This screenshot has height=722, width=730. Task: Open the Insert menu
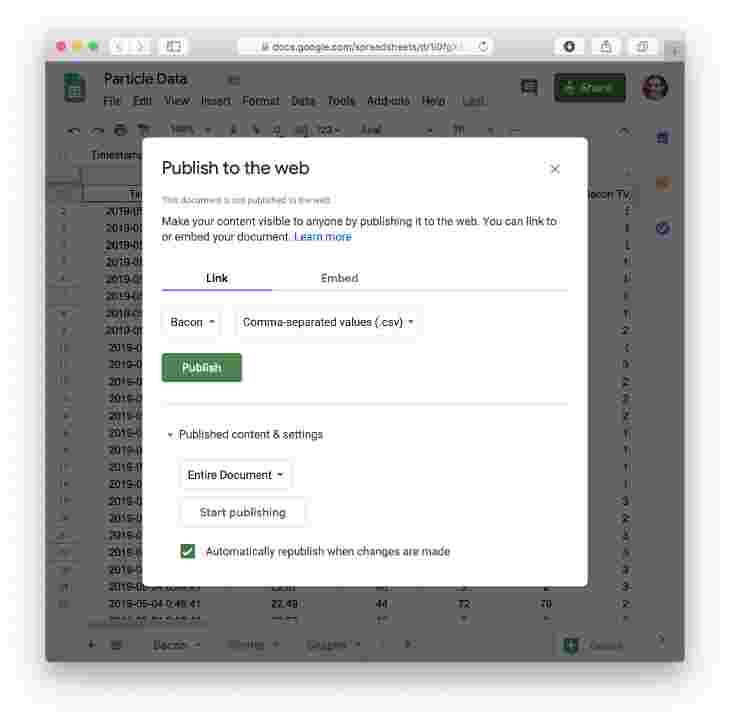(216, 101)
